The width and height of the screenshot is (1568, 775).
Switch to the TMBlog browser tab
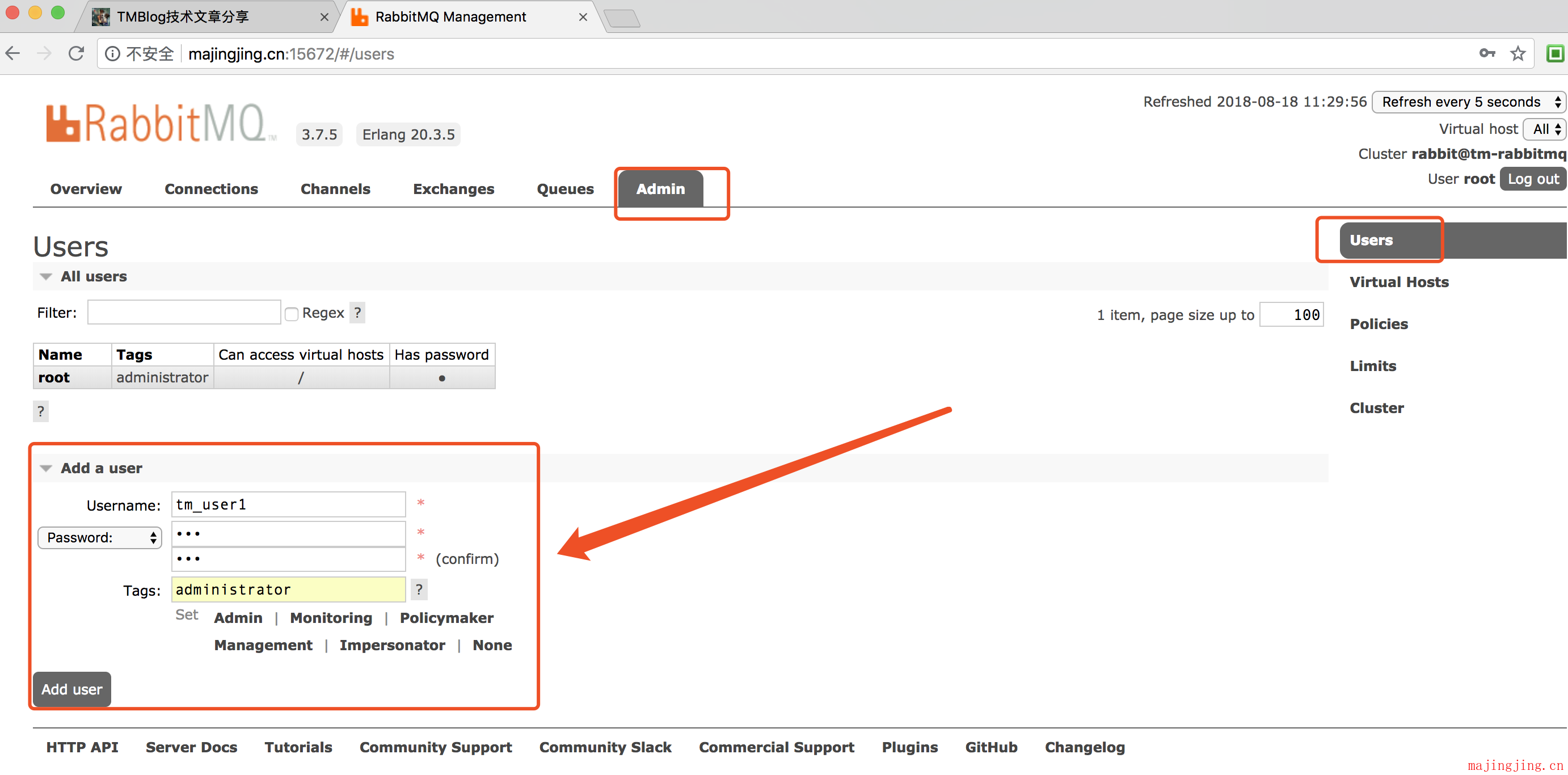tap(207, 17)
